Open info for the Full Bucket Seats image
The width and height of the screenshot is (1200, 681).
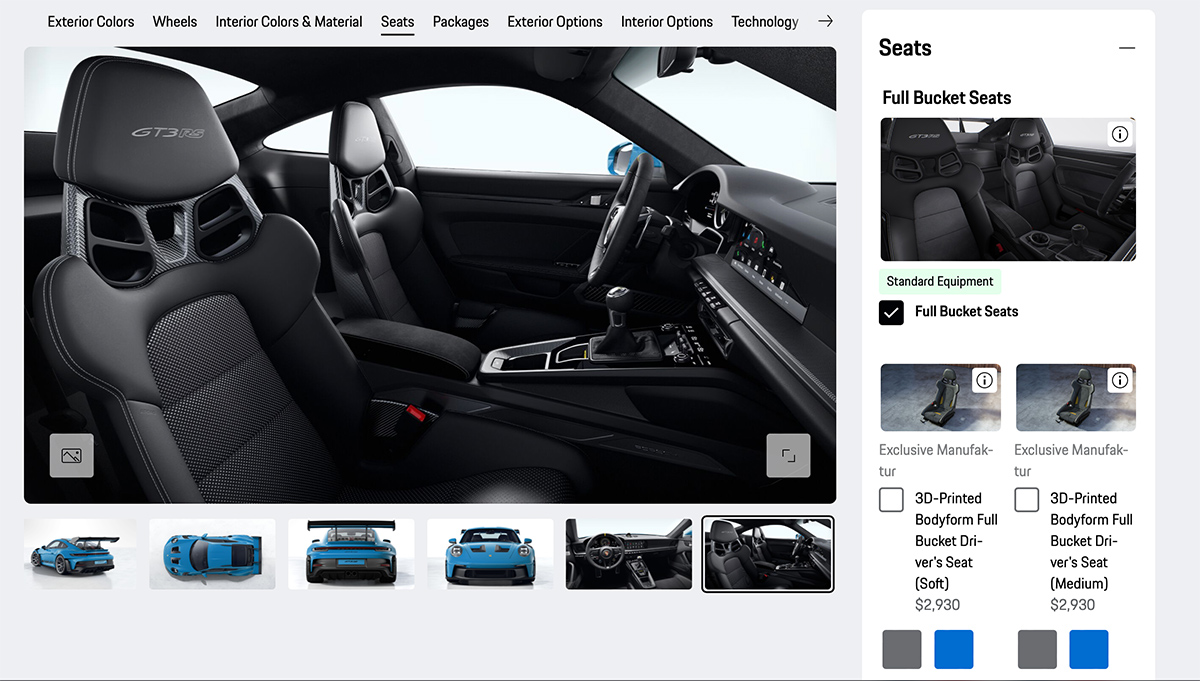[x=1120, y=134]
